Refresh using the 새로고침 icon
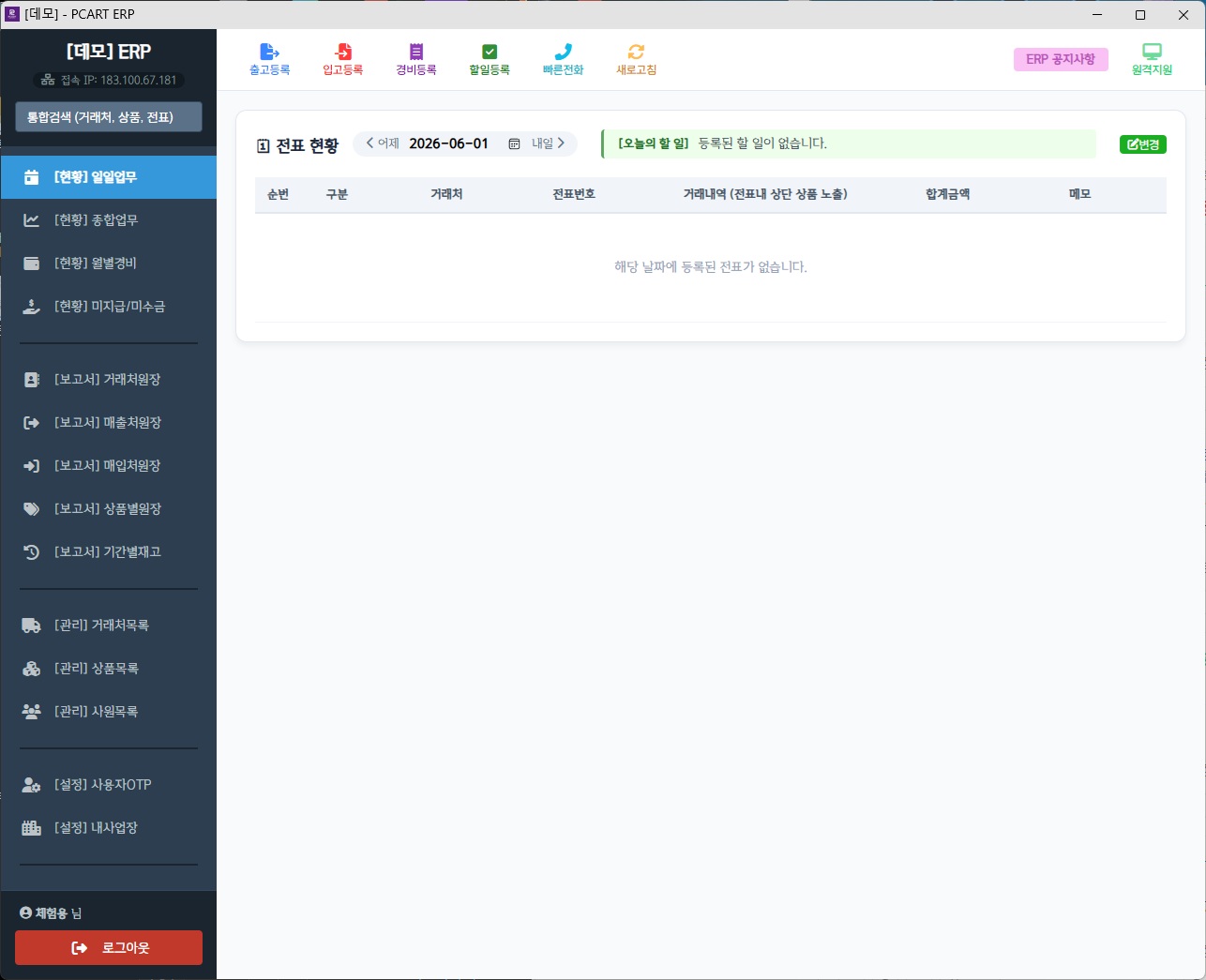Screen dimensions: 1206x980 click(x=636, y=52)
